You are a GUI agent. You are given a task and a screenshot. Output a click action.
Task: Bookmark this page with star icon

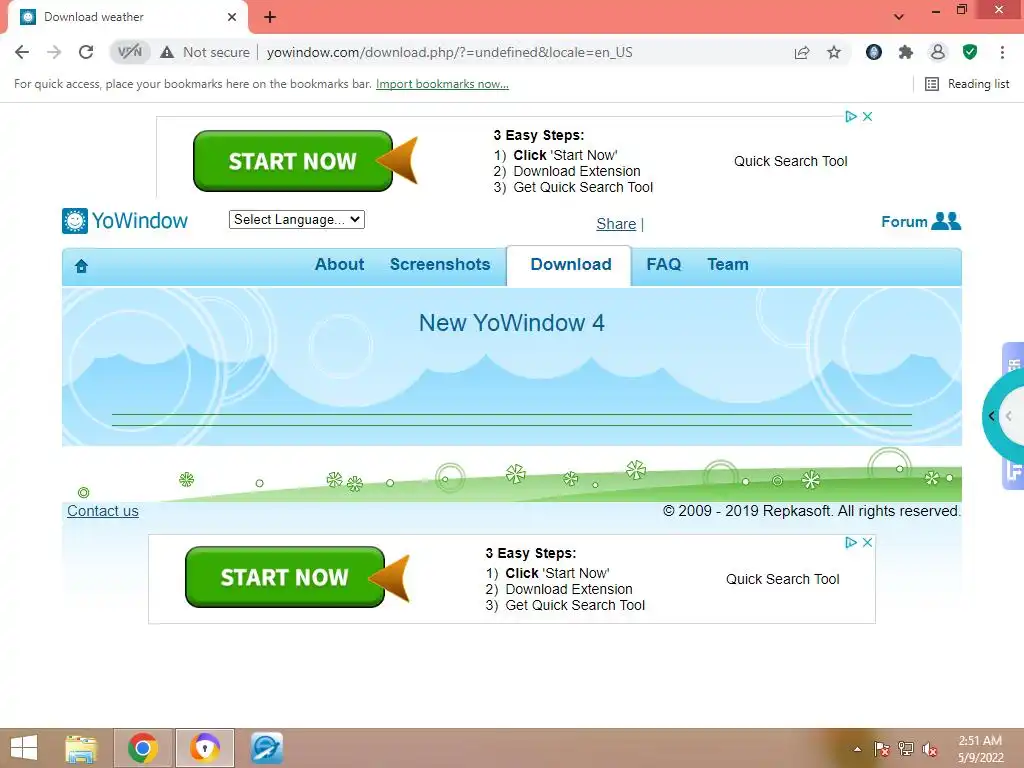coord(834,52)
